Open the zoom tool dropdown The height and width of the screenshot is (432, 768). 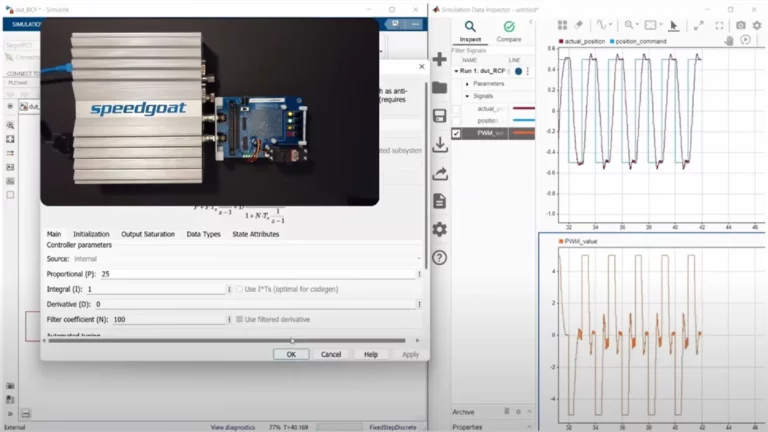[x=631, y=25]
